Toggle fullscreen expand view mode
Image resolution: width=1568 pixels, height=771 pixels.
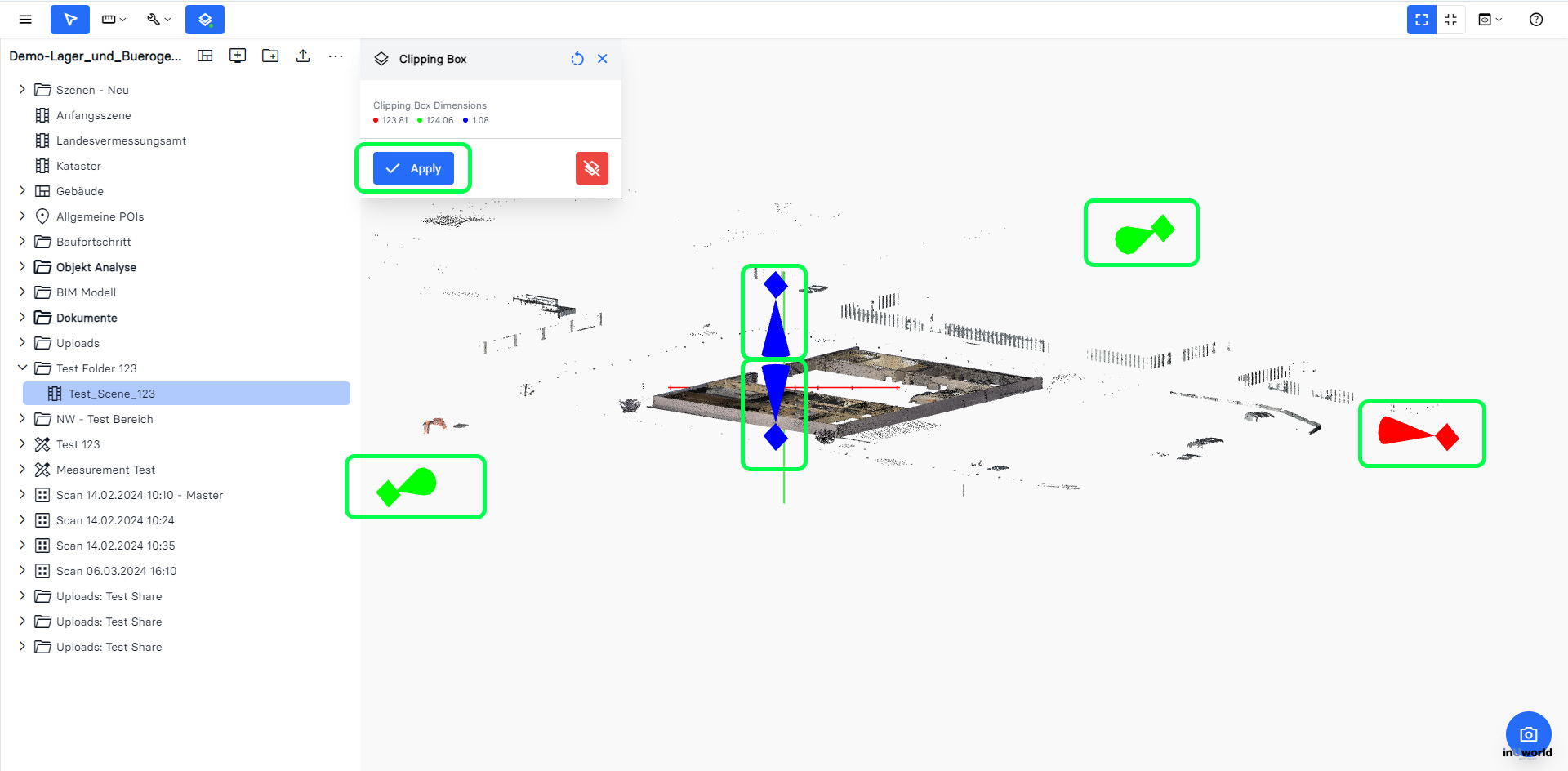click(x=1422, y=20)
